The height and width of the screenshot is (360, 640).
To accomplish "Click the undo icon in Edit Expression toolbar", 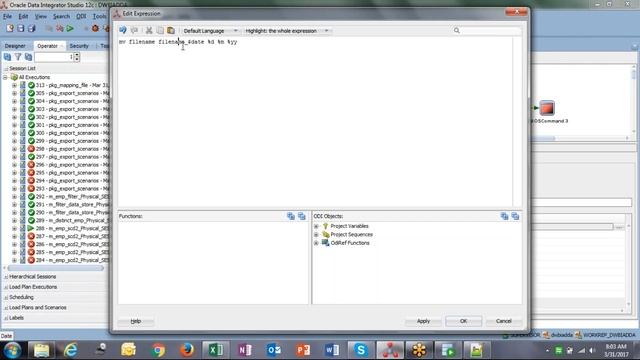I will (123, 30).
